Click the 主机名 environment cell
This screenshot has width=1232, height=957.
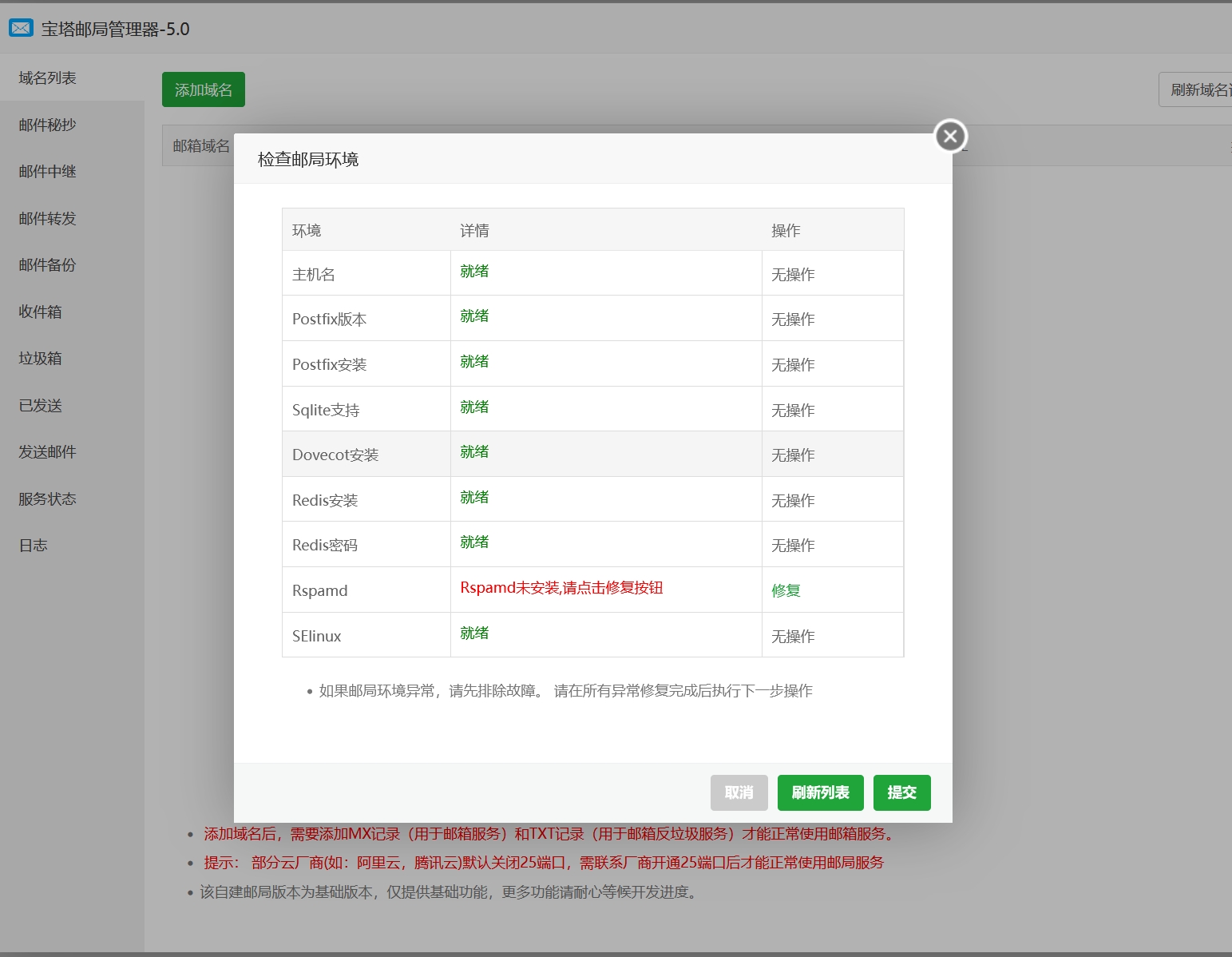(366, 273)
